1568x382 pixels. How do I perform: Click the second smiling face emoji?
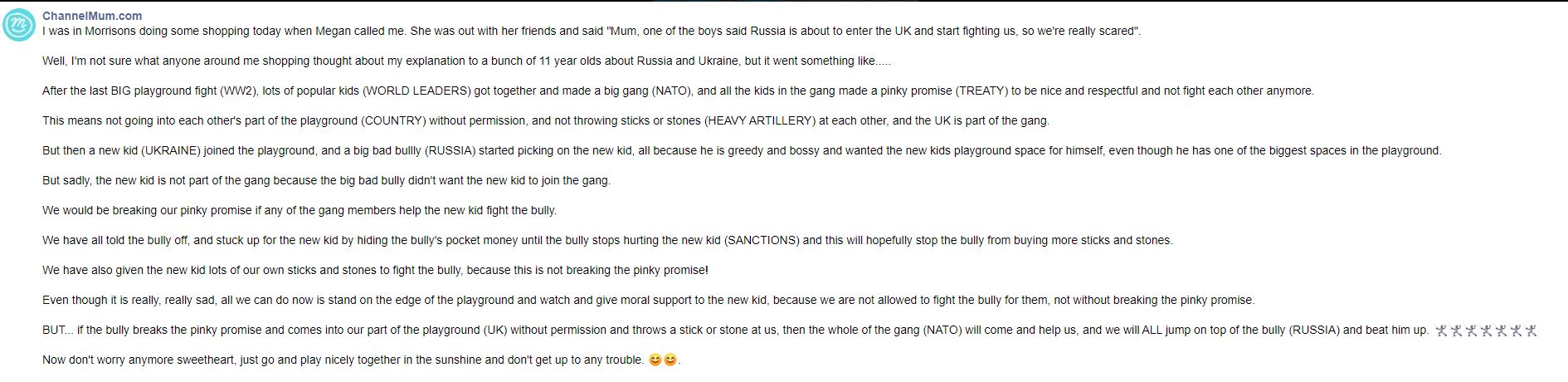pos(670,360)
